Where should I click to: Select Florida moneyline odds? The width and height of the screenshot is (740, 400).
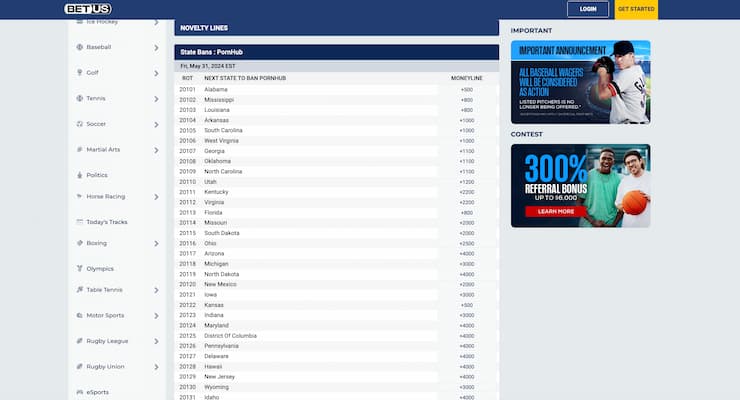point(467,213)
